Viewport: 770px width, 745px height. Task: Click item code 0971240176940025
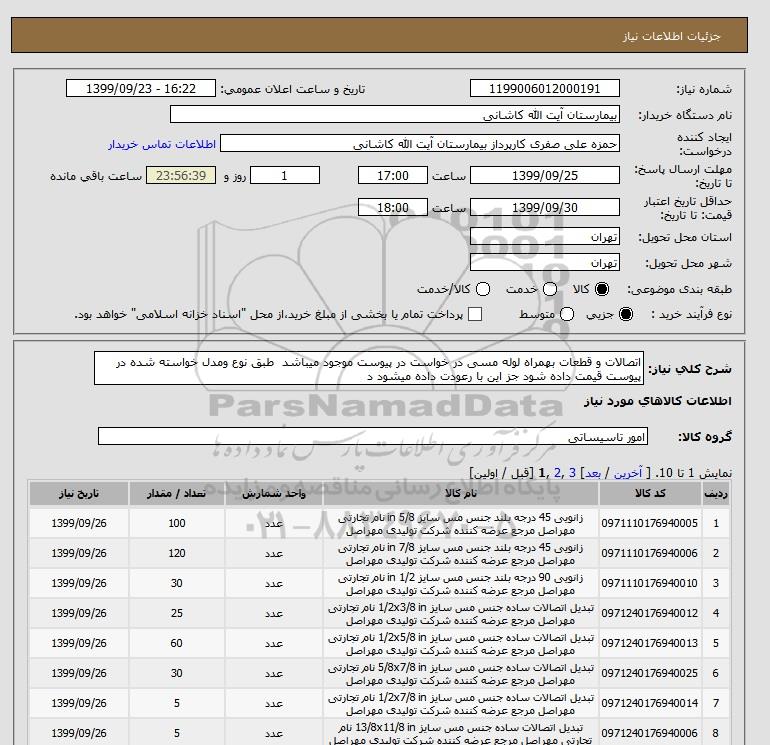(650, 673)
